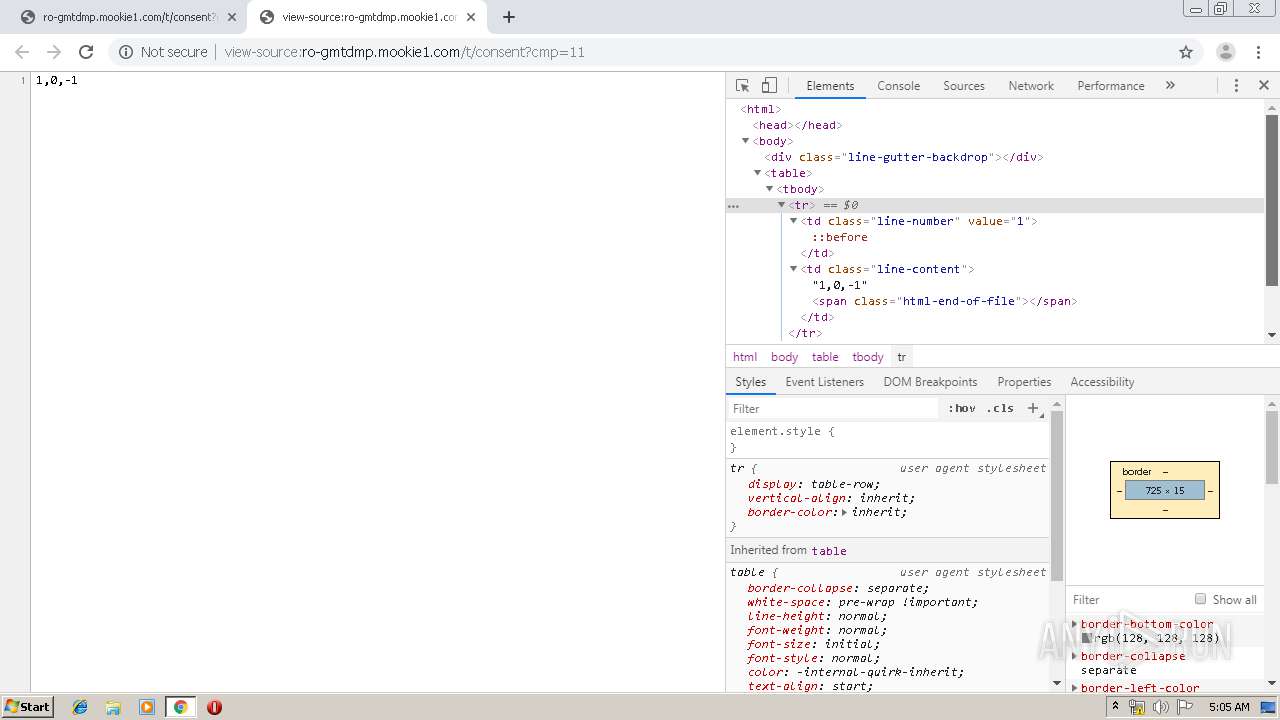
Task: Select the html-end-of-file span node
Action: pos(944,301)
